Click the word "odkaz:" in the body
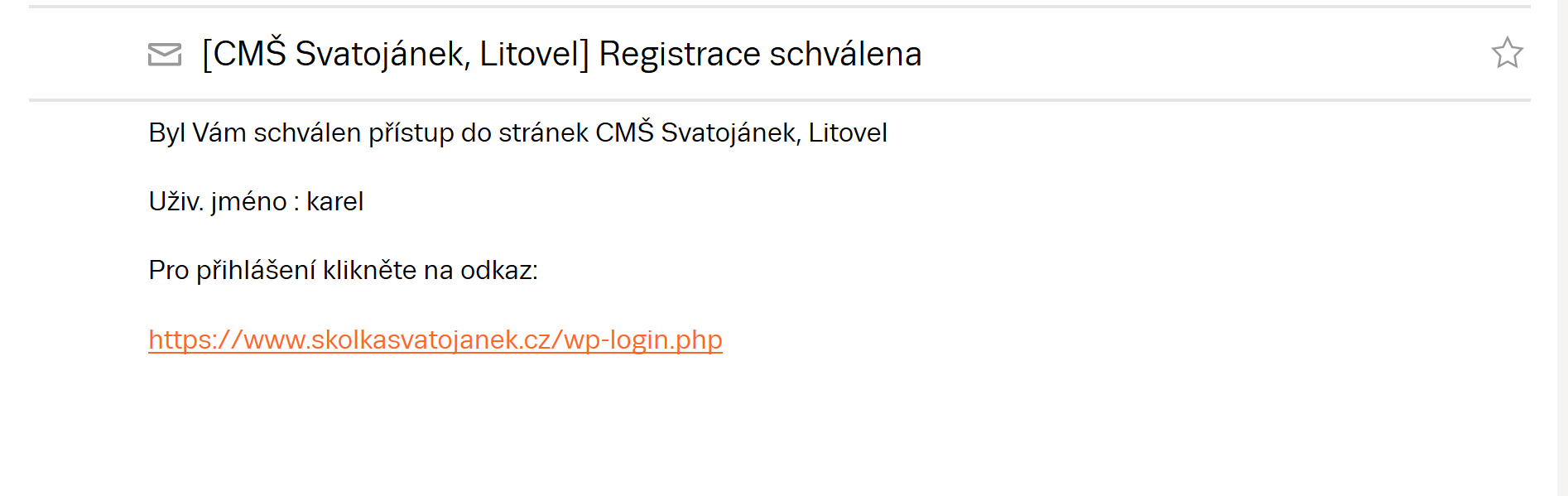The image size is (1568, 496). (x=499, y=270)
